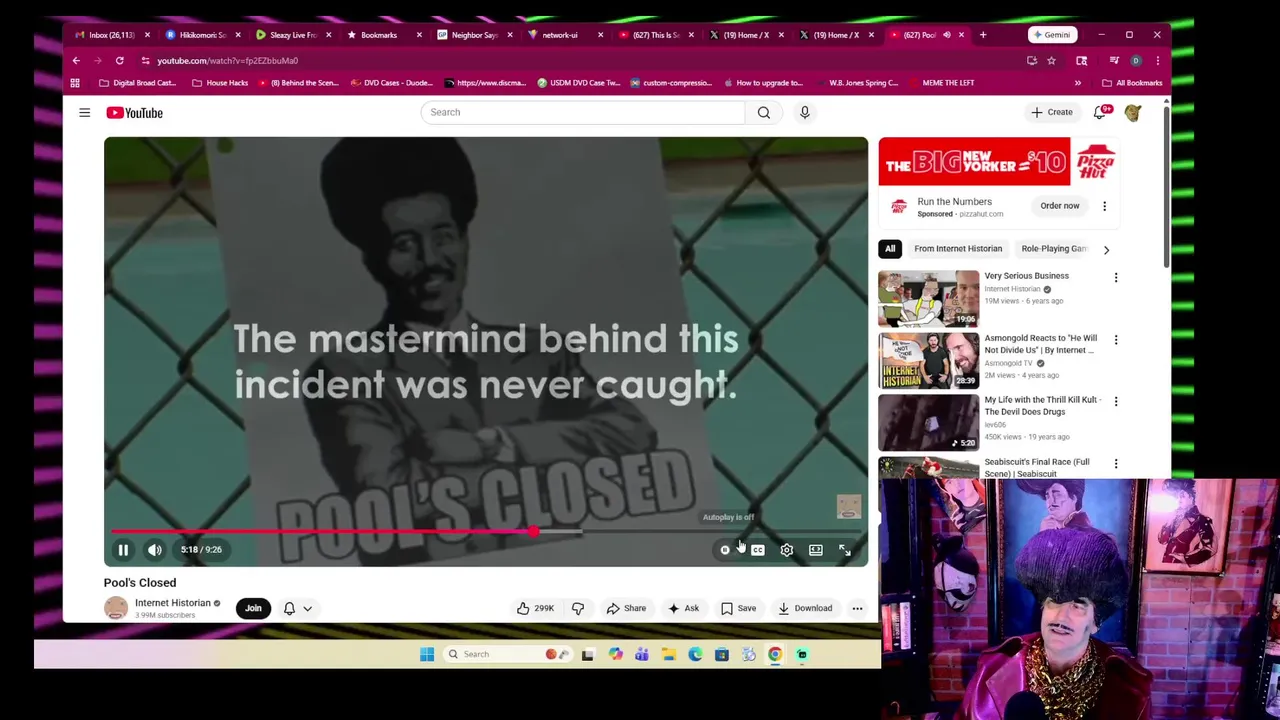This screenshot has height=720, width=1280.
Task: Bookmark this page with star icon
Action: [x=1051, y=61]
